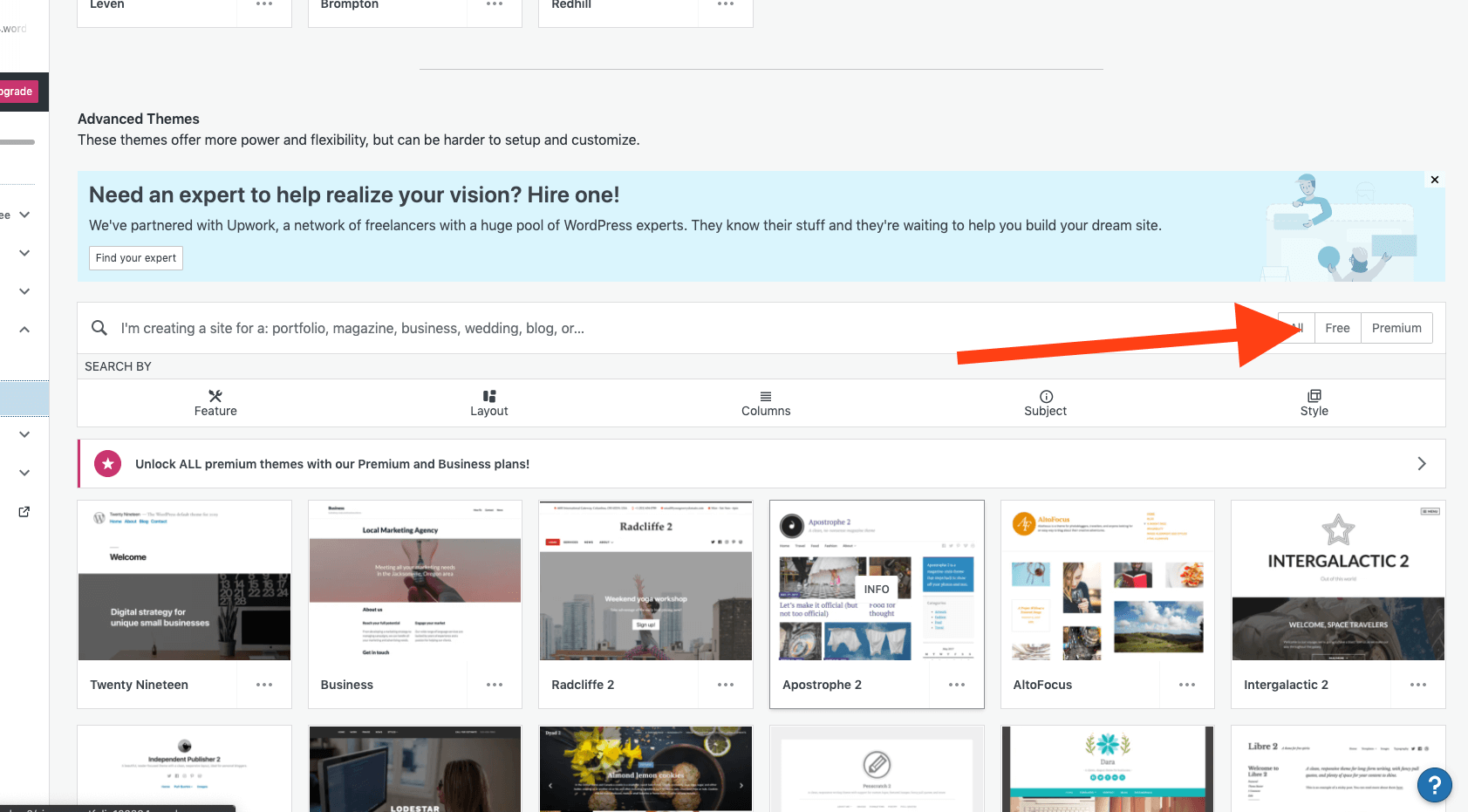
Task: Click INFO on Apostrophe 2 thumbnail
Action: coord(877,590)
